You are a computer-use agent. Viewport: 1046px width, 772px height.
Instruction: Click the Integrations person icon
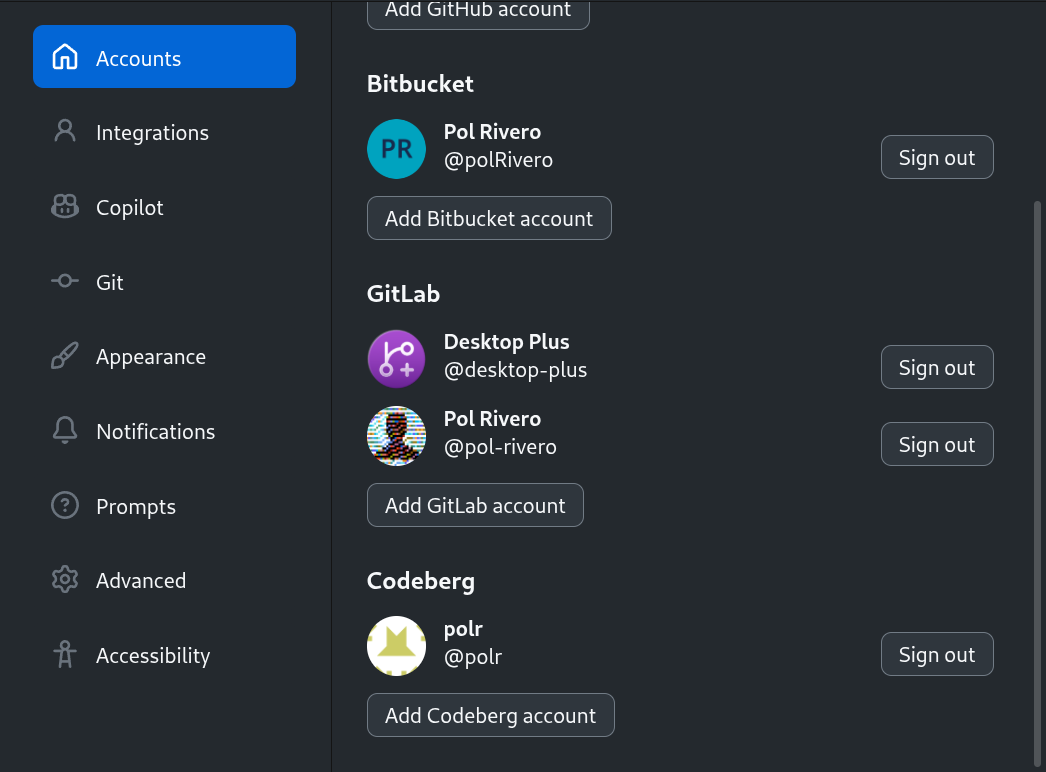65,131
